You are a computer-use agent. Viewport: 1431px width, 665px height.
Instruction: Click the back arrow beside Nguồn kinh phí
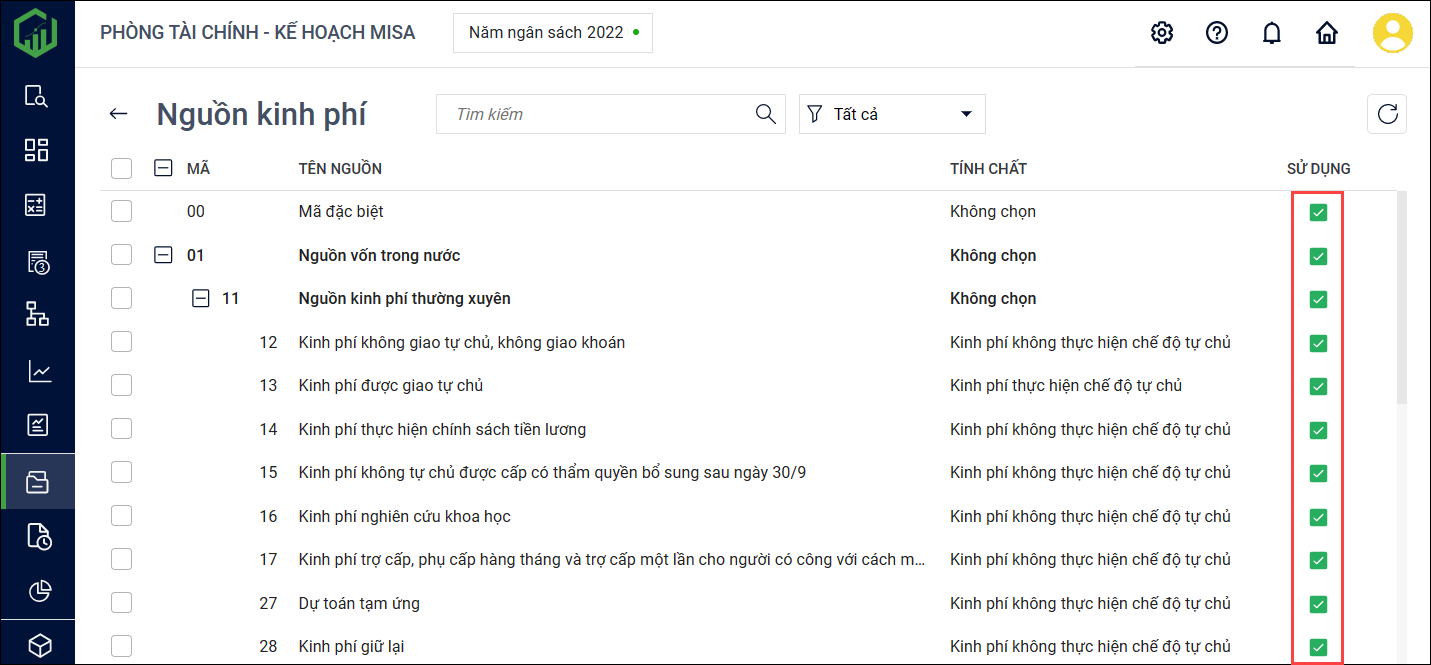point(119,114)
